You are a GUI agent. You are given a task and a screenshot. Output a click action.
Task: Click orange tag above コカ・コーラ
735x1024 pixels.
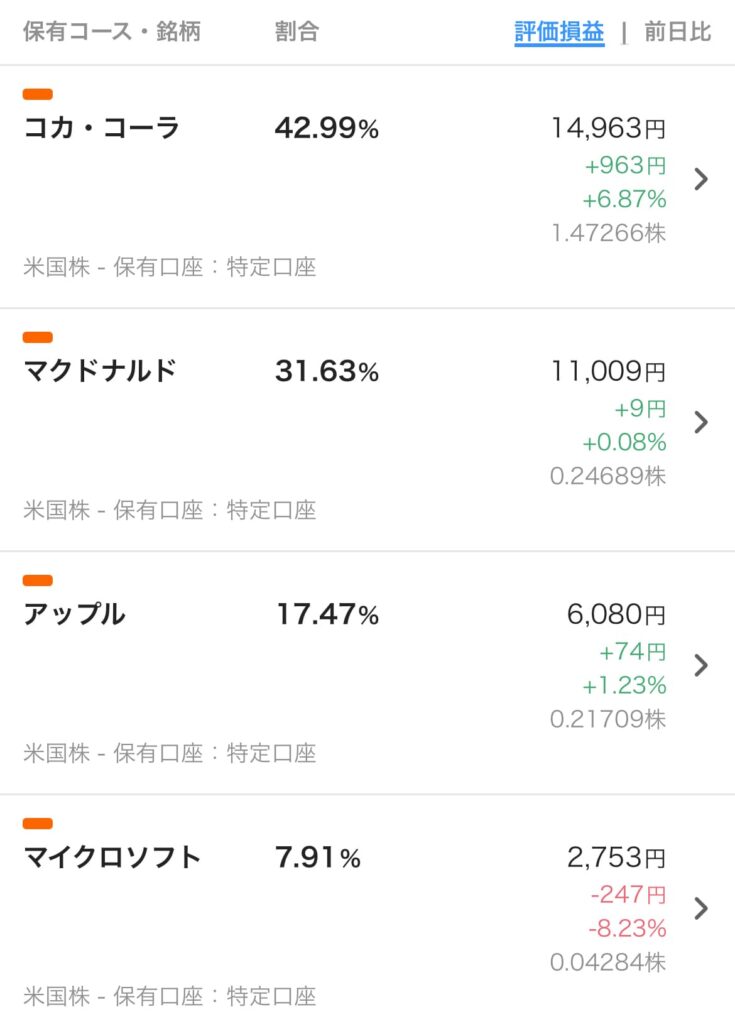click(x=38, y=95)
